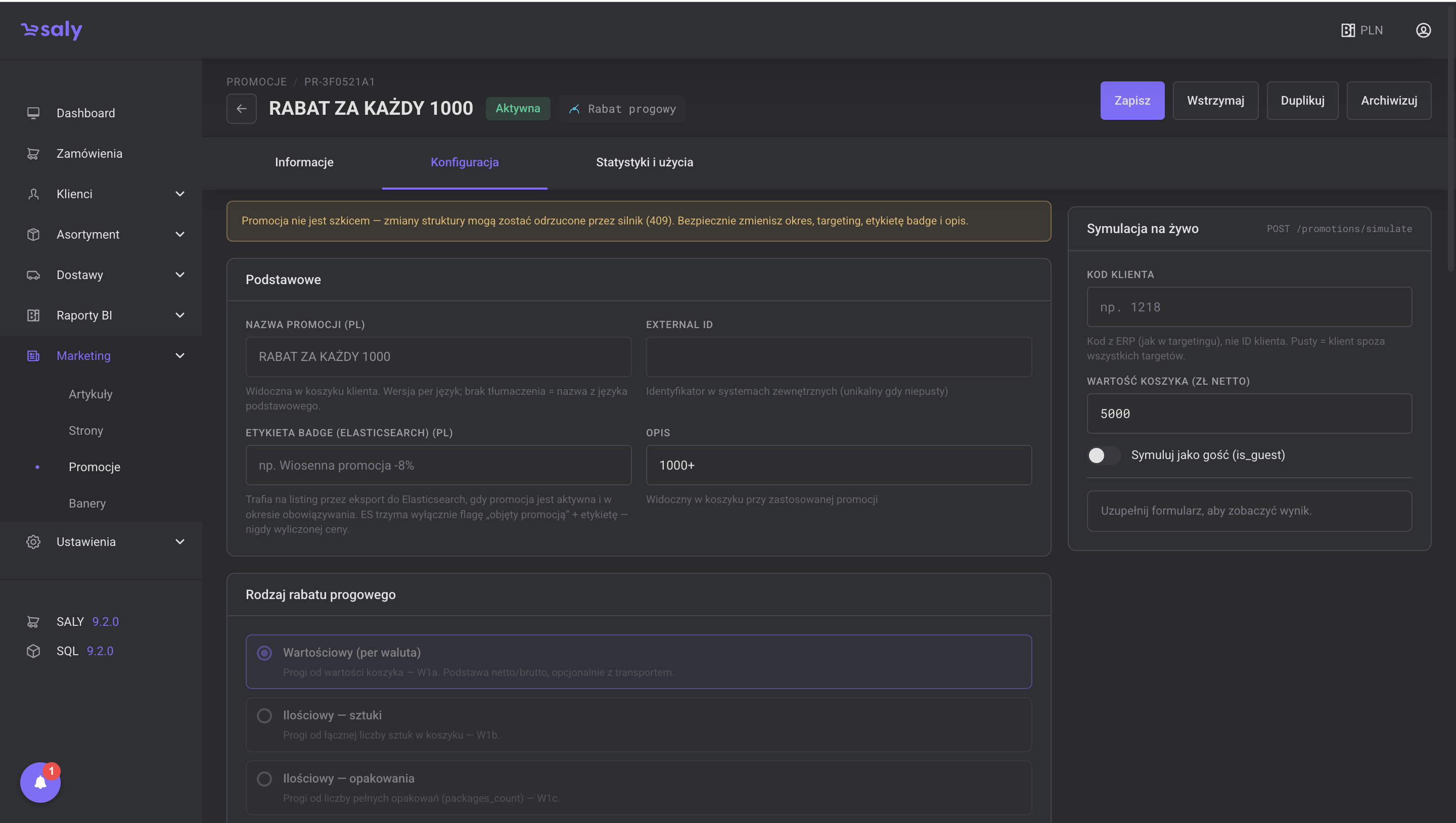Image resolution: width=1456 pixels, height=823 pixels.
Task: Select Wartościowy (per waluta) radio
Action: 264,653
